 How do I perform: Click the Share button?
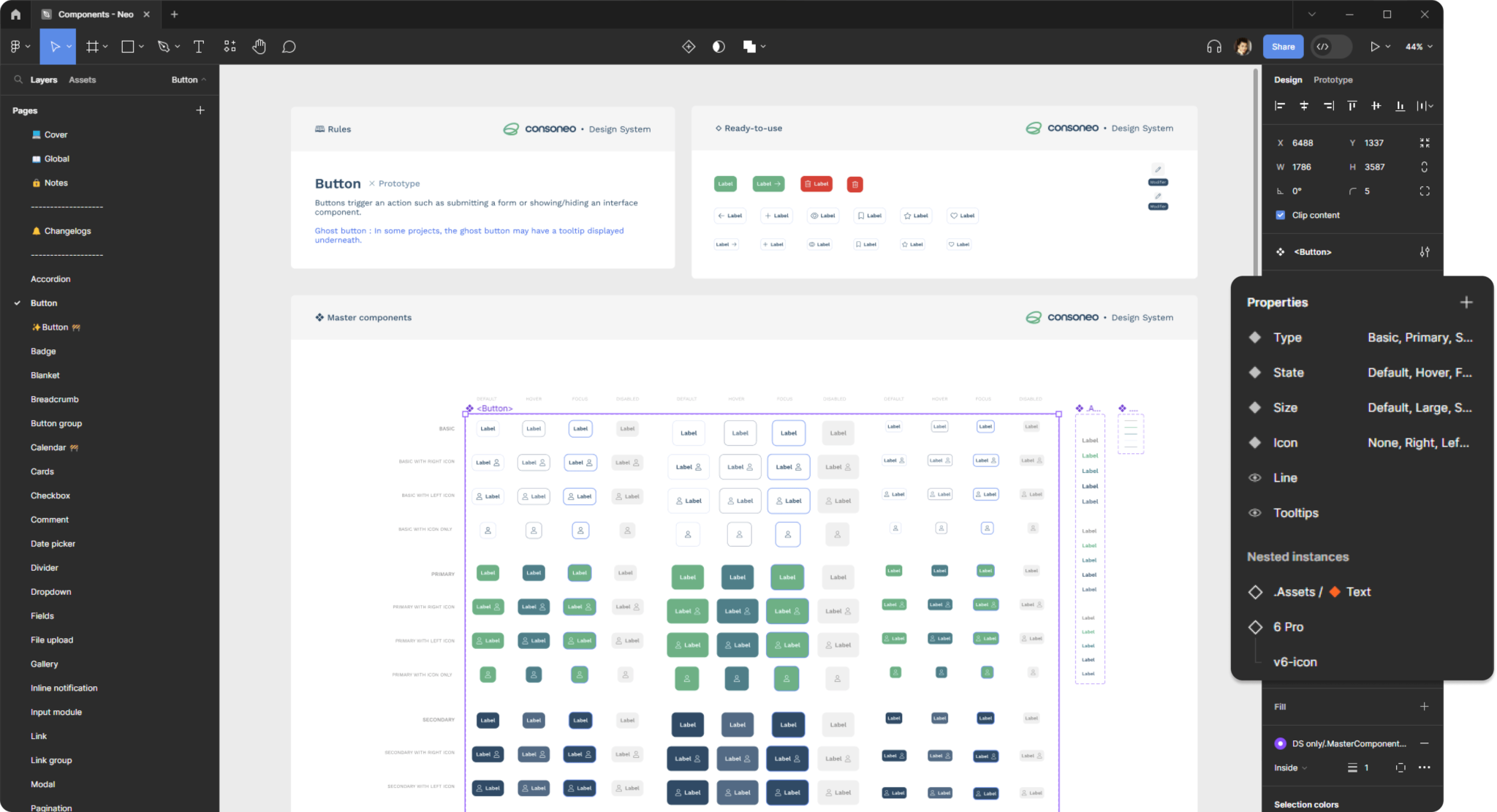[1283, 46]
